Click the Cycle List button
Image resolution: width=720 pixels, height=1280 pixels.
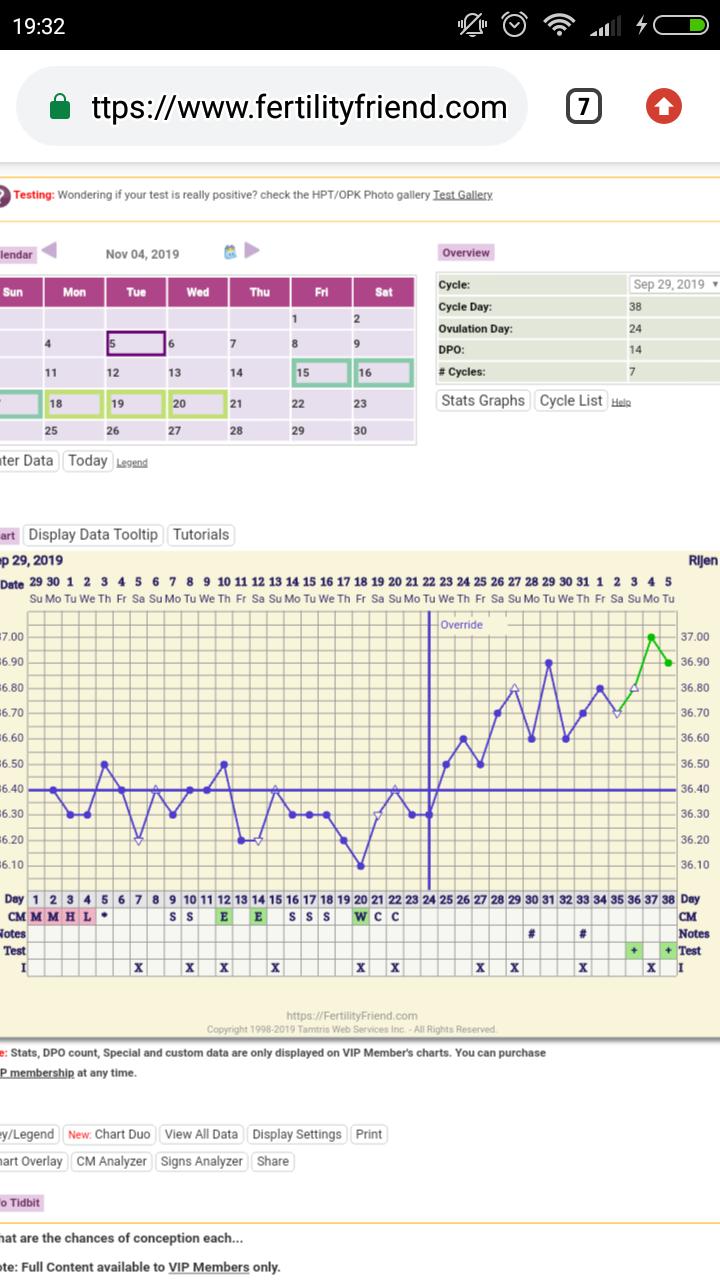tap(571, 401)
